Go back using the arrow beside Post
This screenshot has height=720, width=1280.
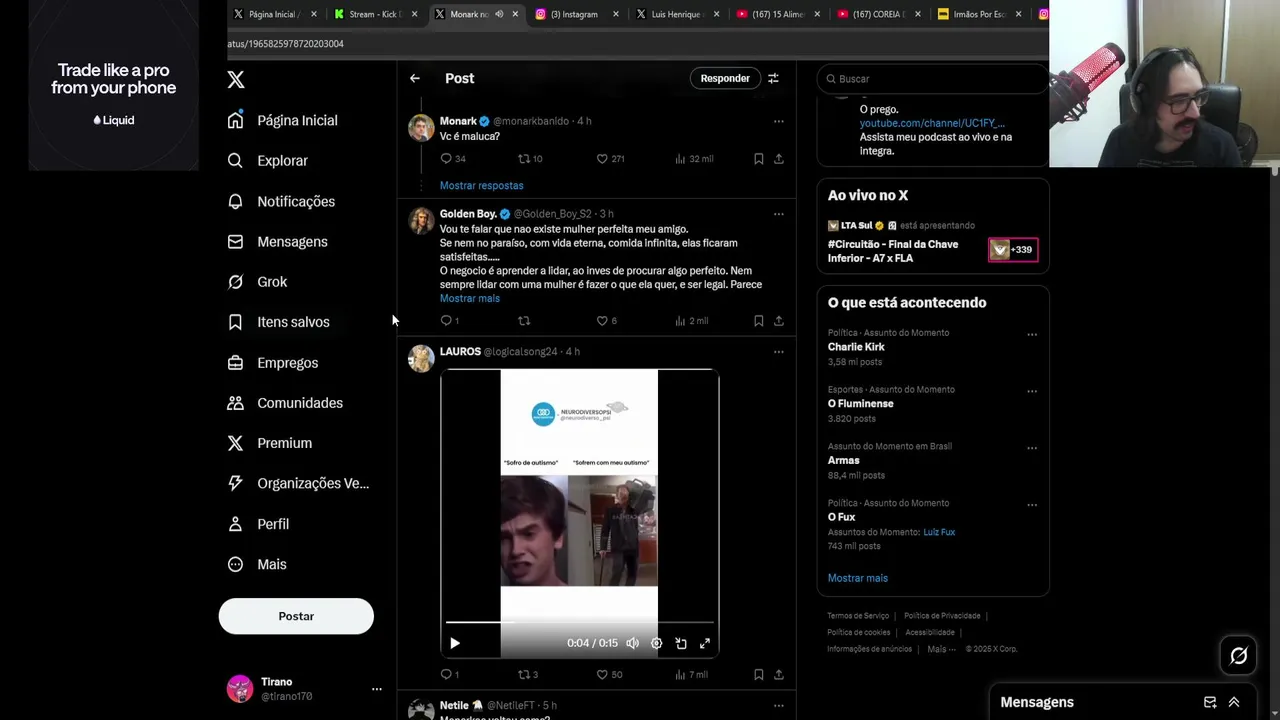pos(415,78)
